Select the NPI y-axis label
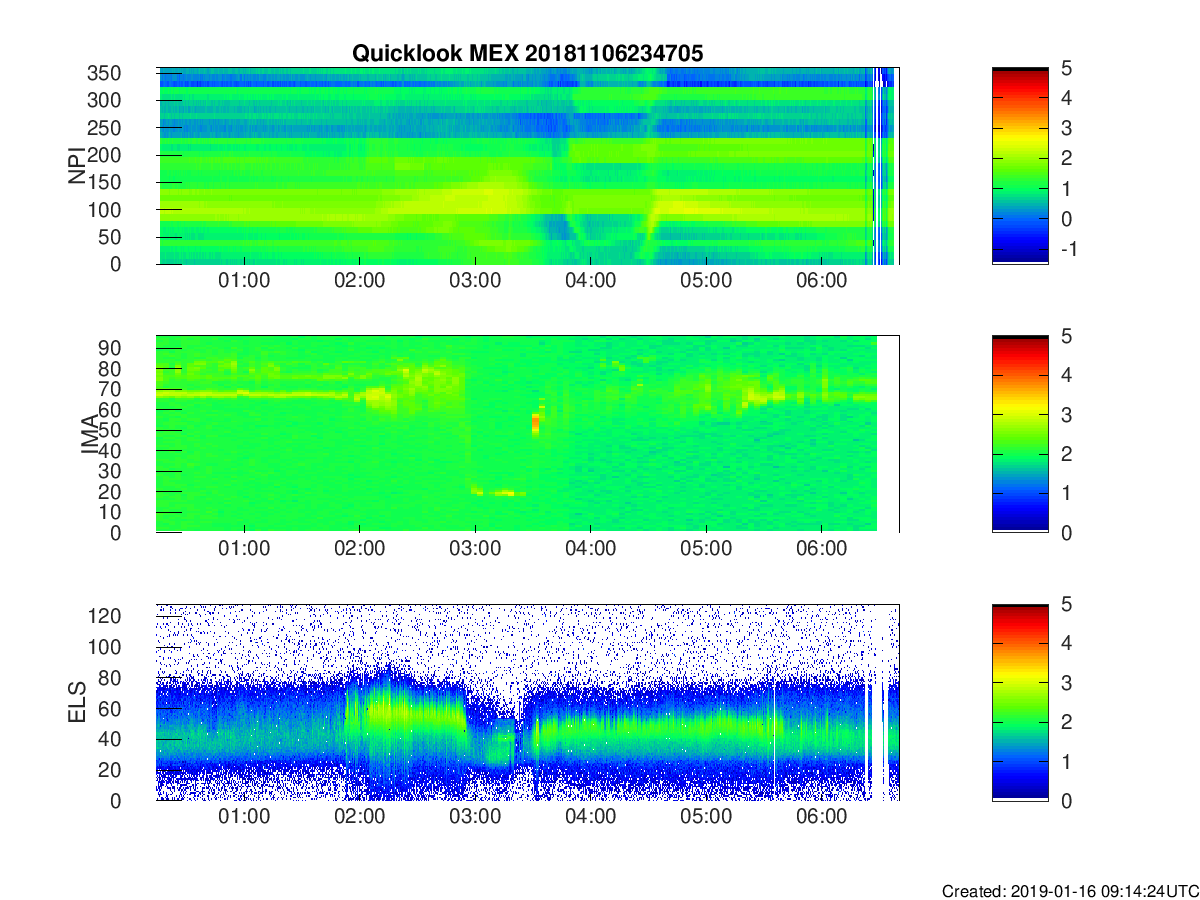This screenshot has height=900, width=1200. (x=77, y=166)
